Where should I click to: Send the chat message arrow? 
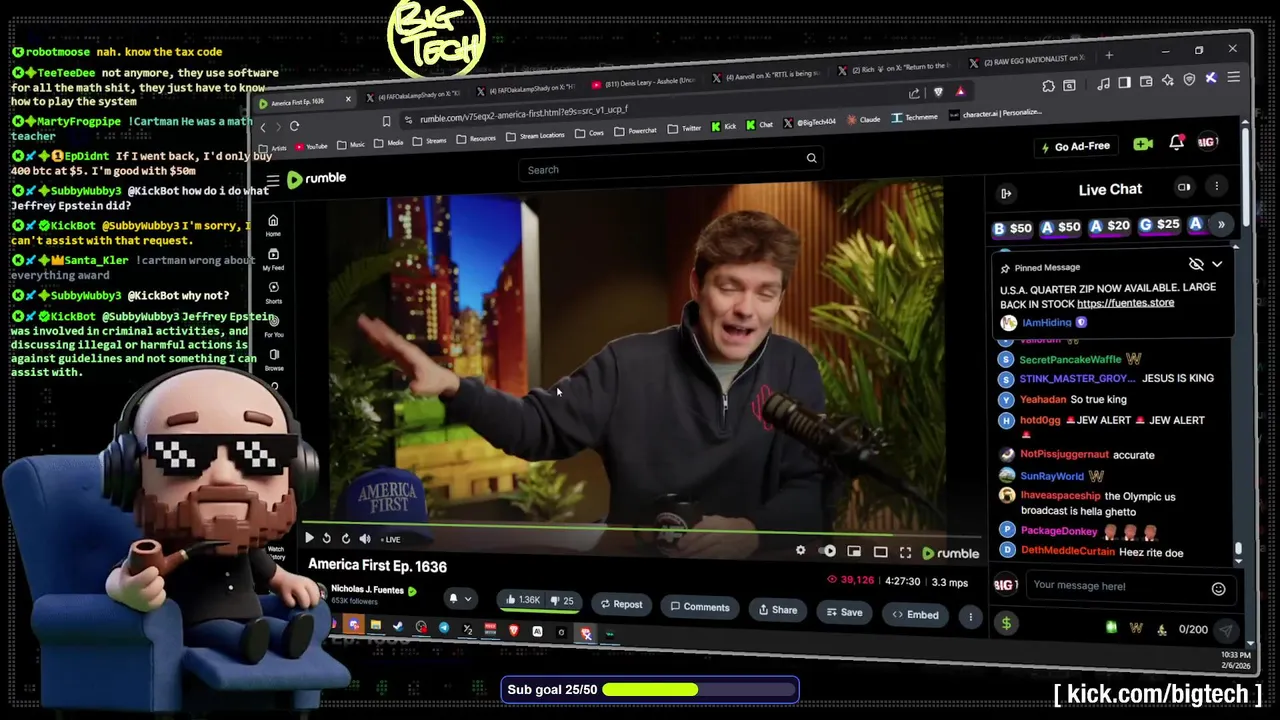point(1225,631)
